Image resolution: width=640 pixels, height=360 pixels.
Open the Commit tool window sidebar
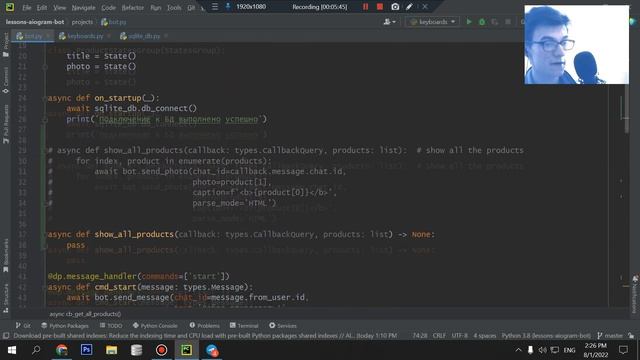[x=6, y=80]
